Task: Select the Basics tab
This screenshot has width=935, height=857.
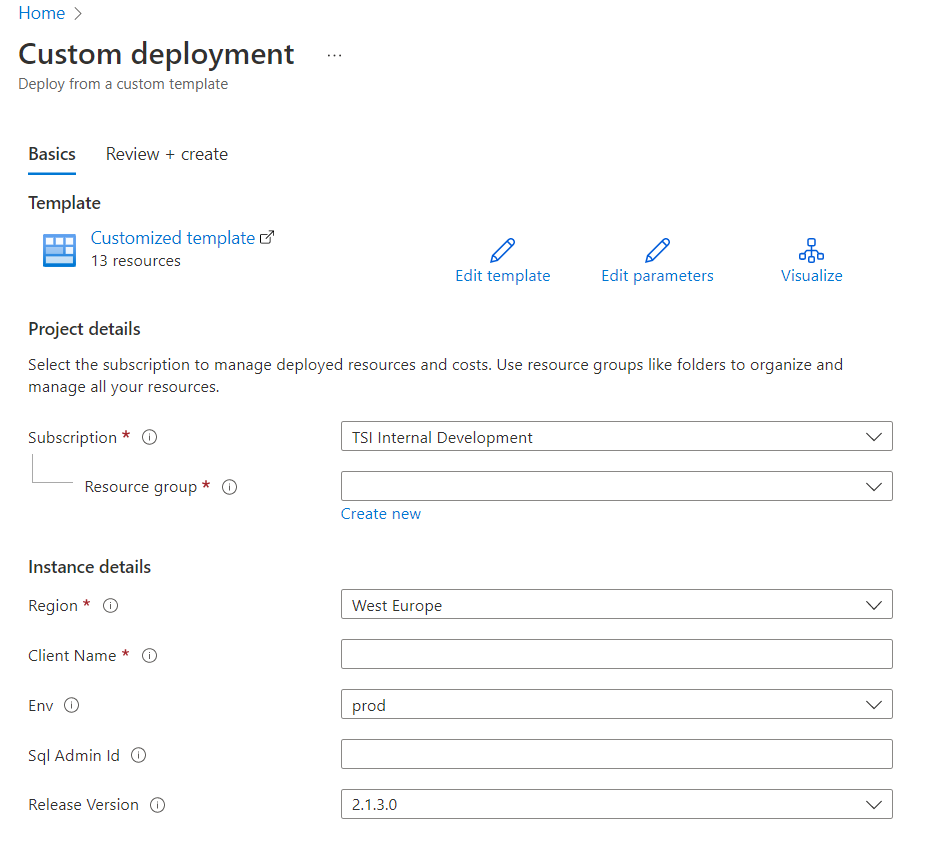Action: (52, 154)
